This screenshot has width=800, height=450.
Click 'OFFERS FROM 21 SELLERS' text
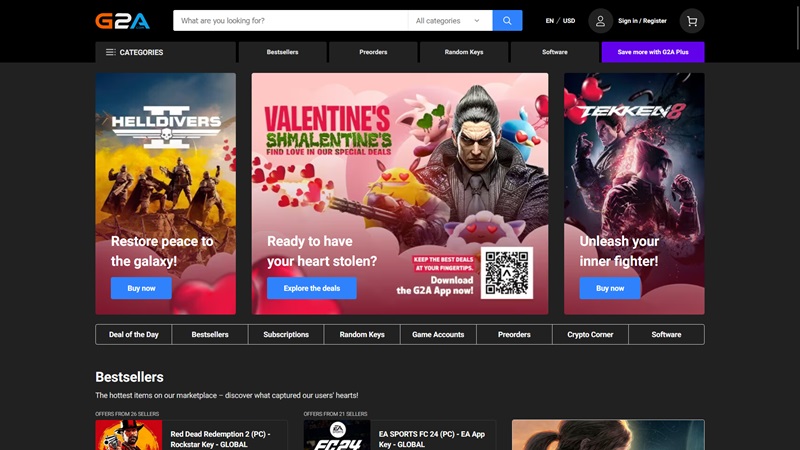335,414
